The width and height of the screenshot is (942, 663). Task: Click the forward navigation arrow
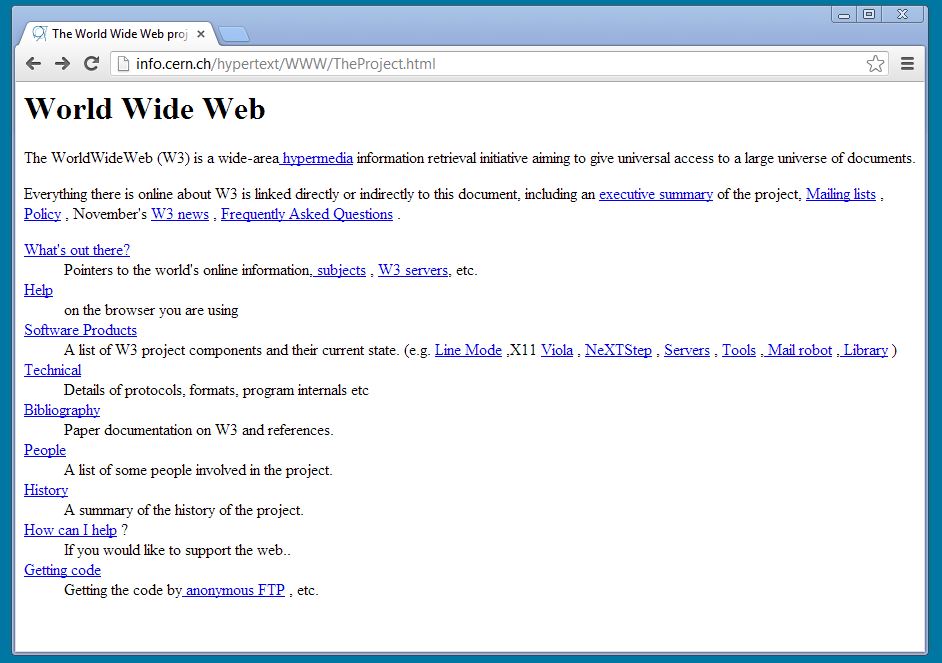62,64
